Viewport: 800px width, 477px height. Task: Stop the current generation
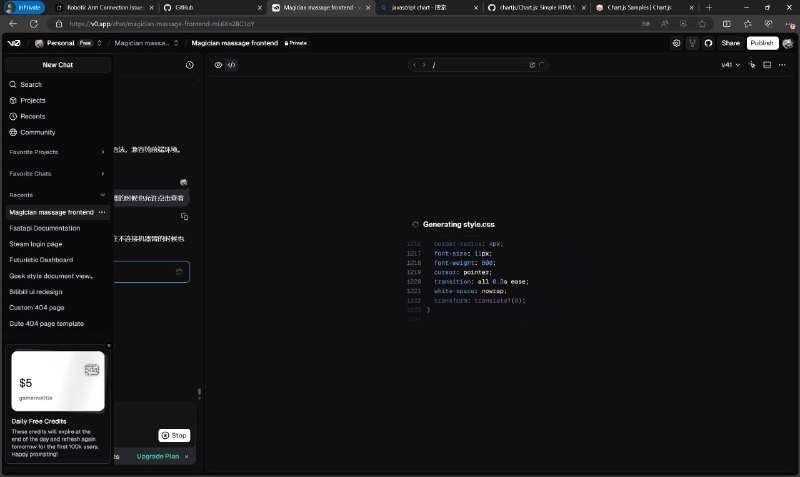click(x=174, y=435)
